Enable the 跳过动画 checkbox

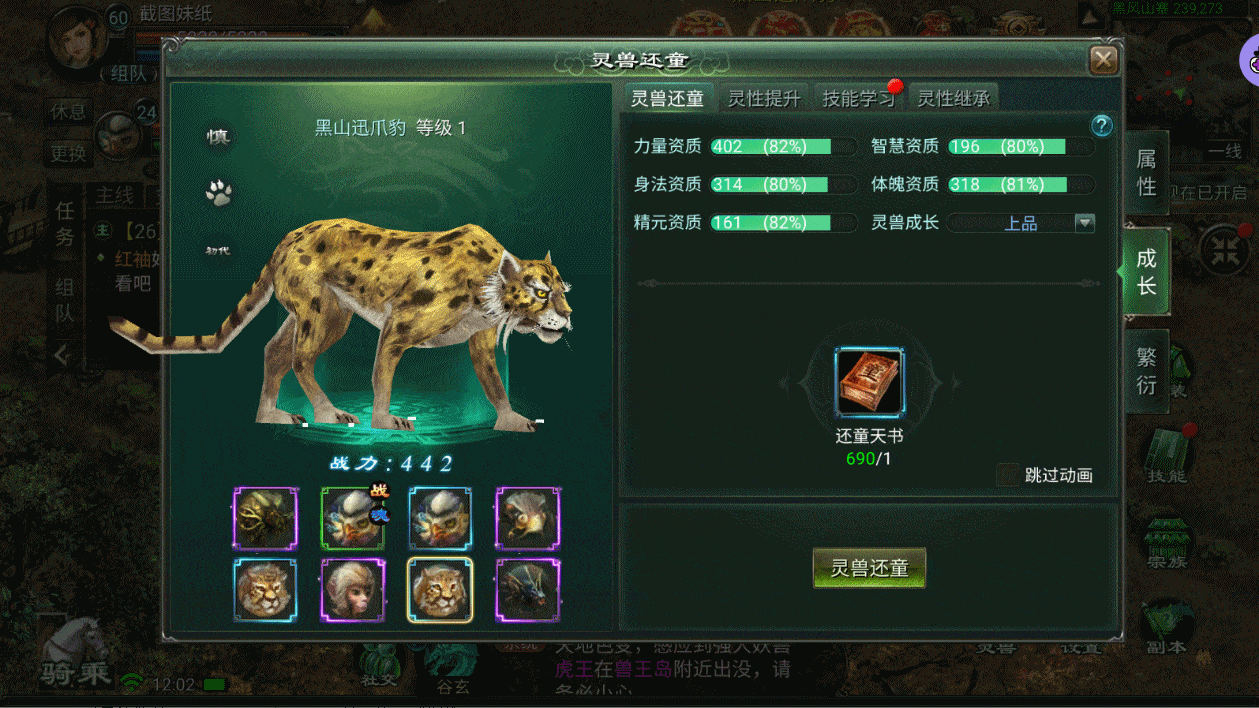1009,475
